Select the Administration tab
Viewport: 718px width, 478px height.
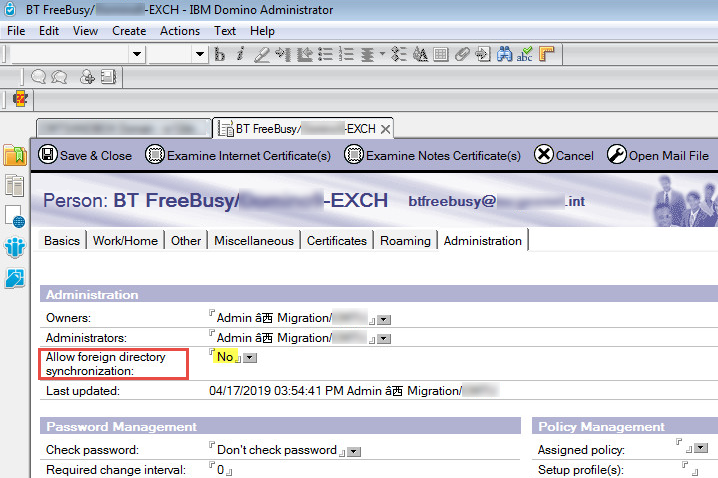pos(483,240)
